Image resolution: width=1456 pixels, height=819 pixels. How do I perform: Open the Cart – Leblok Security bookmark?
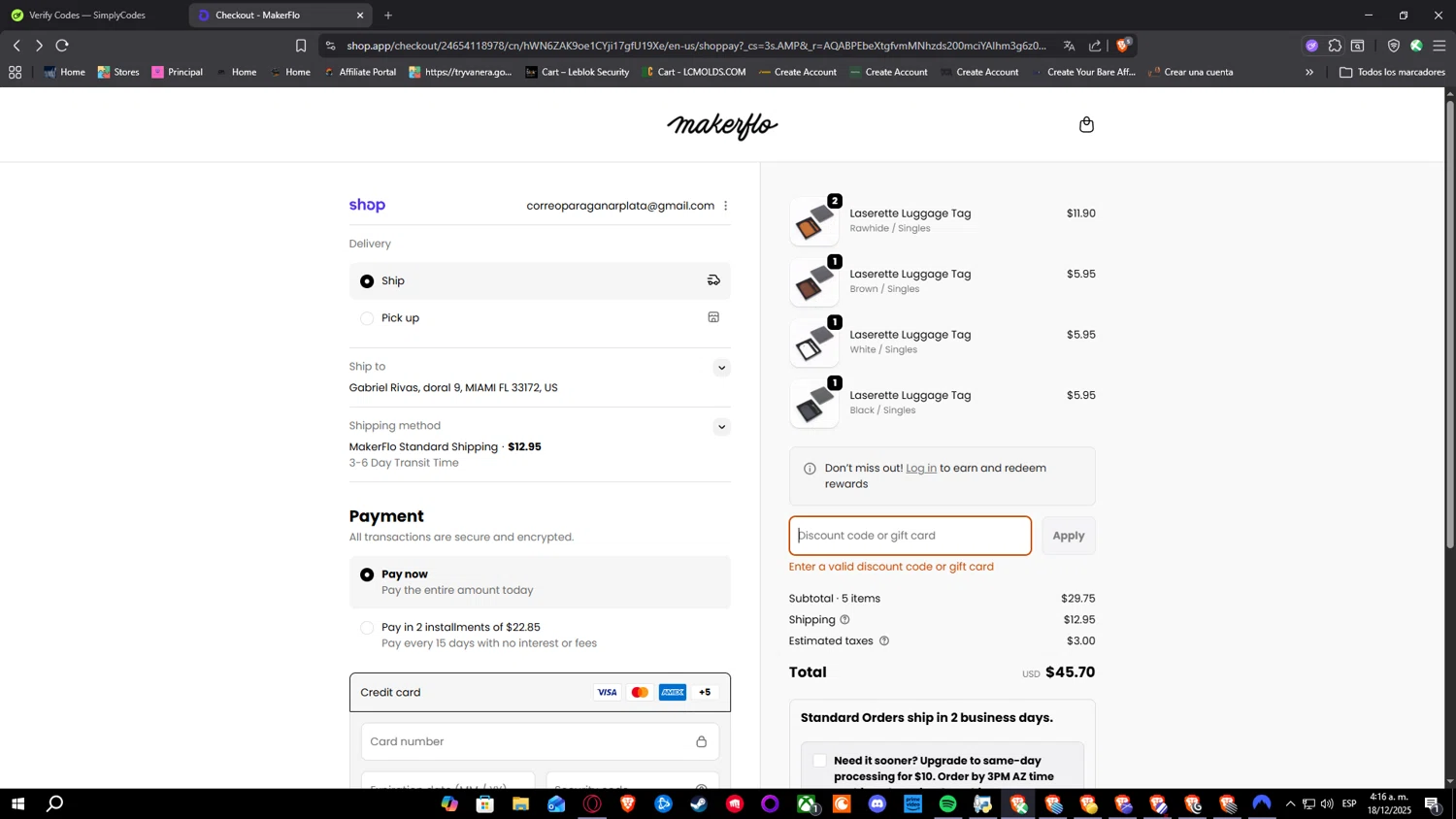coord(578,72)
